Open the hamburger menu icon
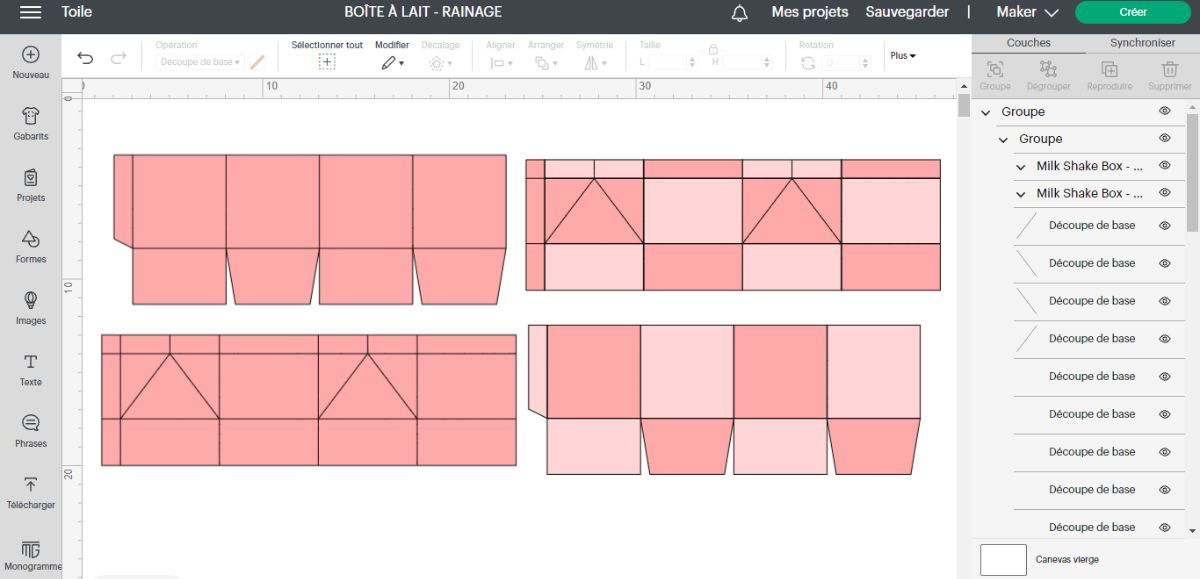Image resolution: width=1200 pixels, height=579 pixels. 30,12
